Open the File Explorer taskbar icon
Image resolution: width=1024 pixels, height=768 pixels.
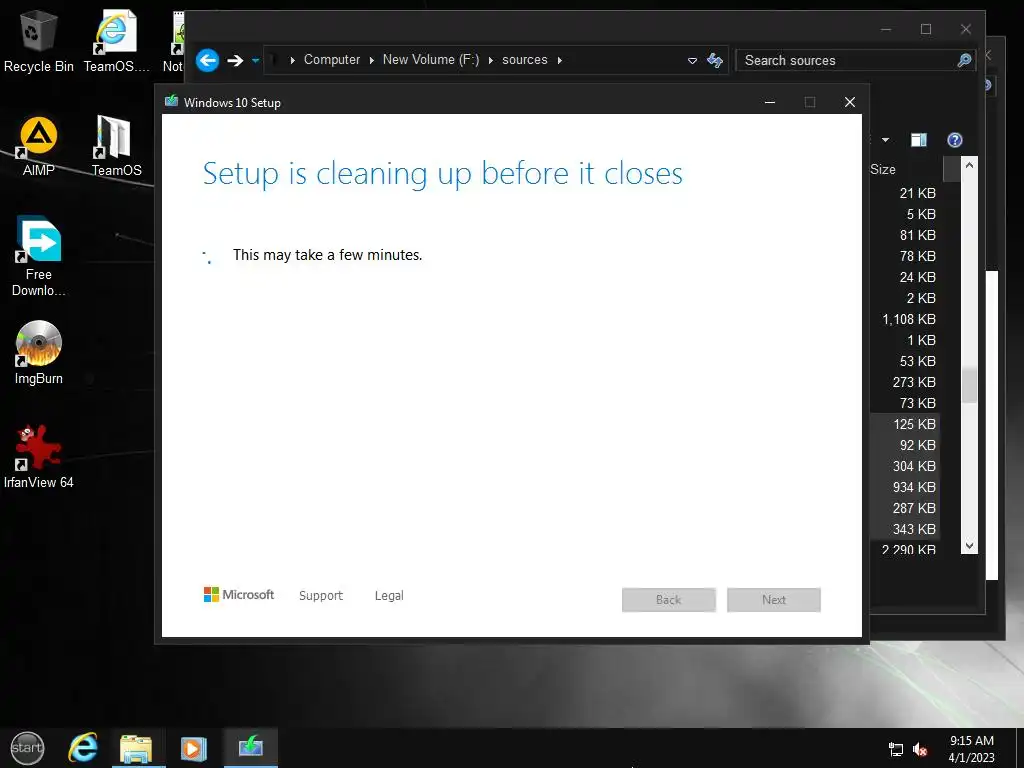tap(136, 748)
